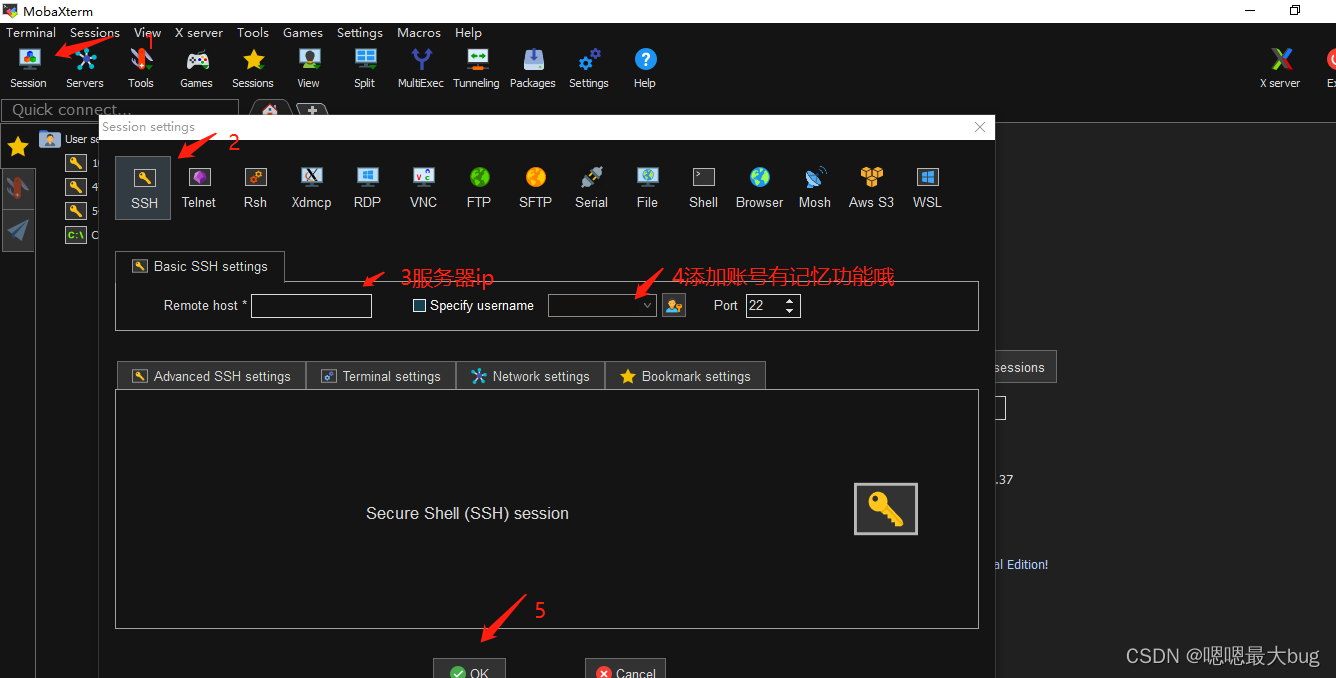Select the Telnet session type
Screen dimensions: 1336x678
click(x=199, y=188)
